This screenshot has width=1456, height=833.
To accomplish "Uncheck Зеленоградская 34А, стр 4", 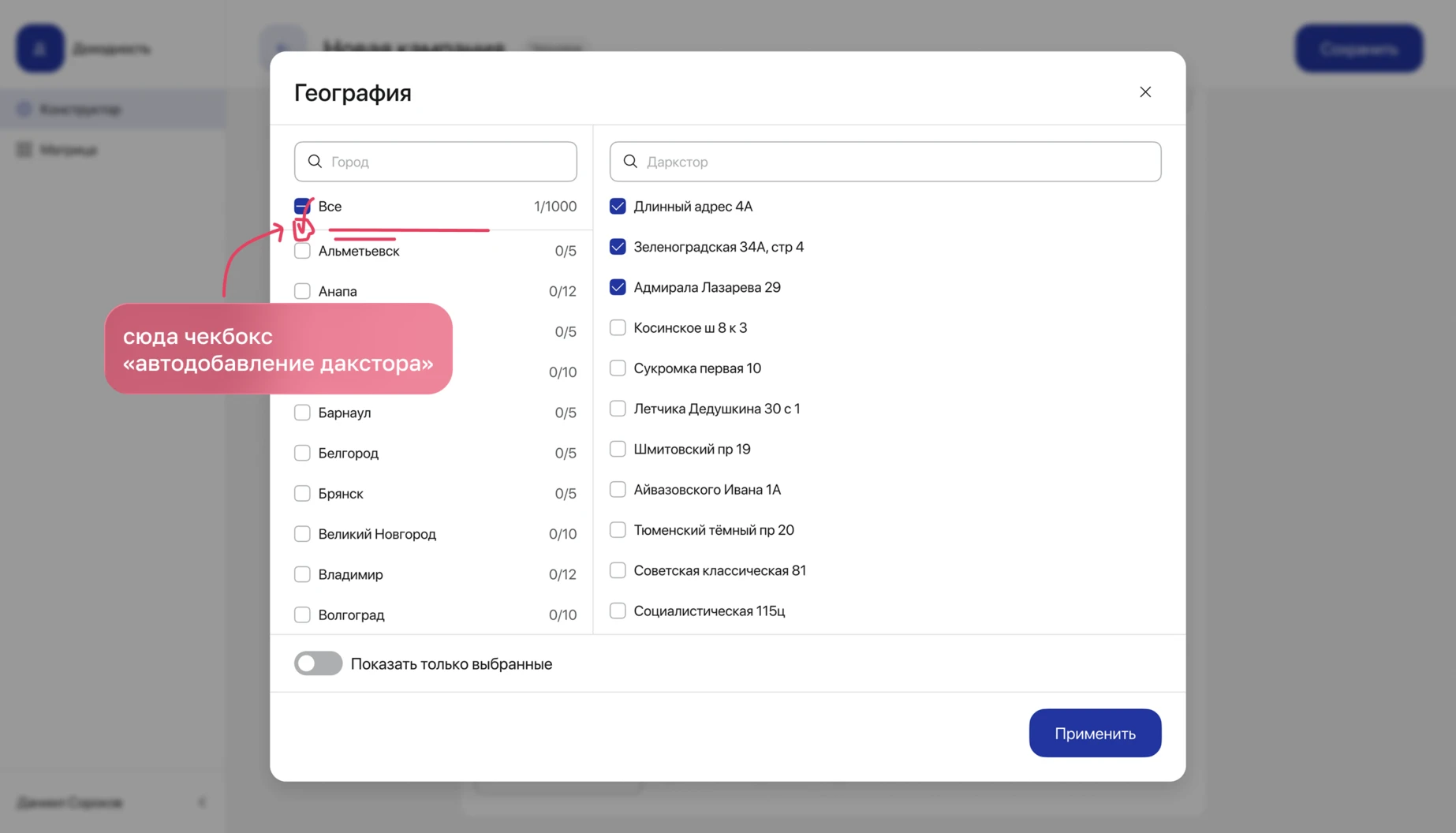I will pos(618,247).
